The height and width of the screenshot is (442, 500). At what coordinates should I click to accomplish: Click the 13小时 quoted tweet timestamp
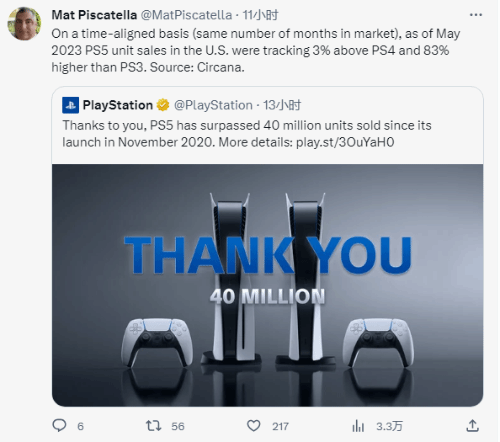pyautogui.click(x=282, y=105)
